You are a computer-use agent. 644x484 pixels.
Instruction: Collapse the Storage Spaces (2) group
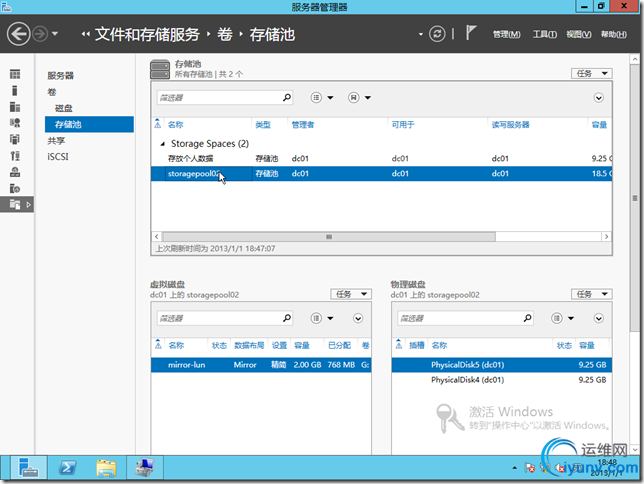[163, 144]
